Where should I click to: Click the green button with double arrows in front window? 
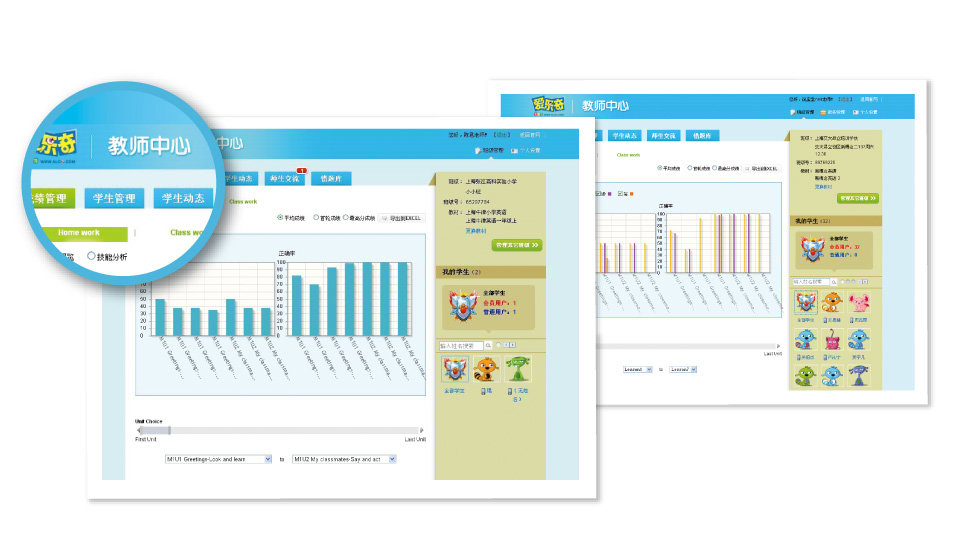[x=516, y=244]
